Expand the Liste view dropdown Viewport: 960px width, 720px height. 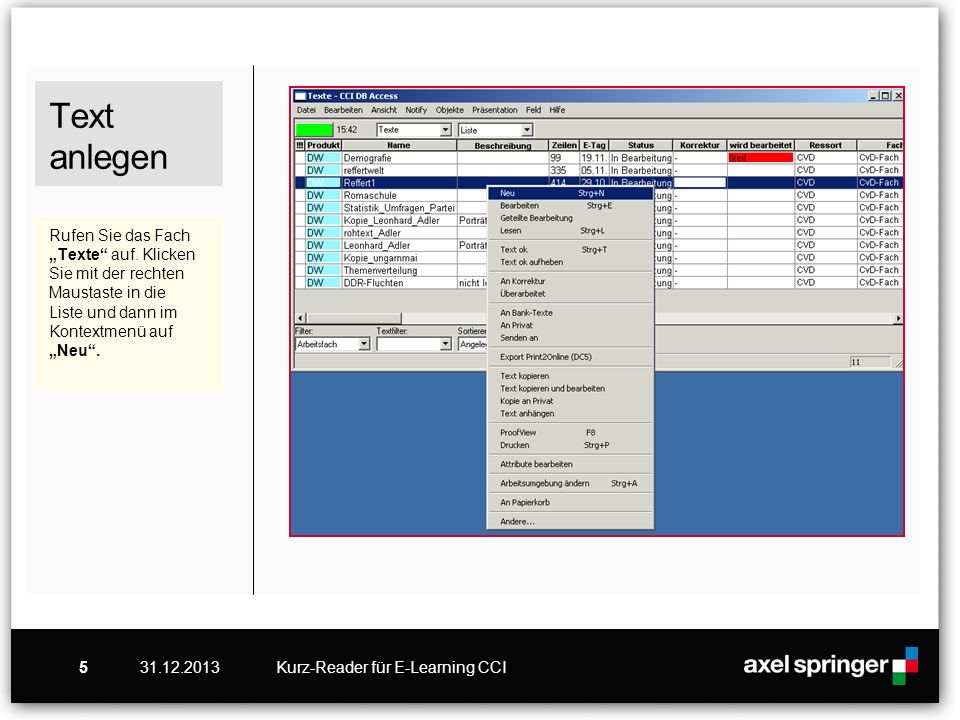click(527, 130)
